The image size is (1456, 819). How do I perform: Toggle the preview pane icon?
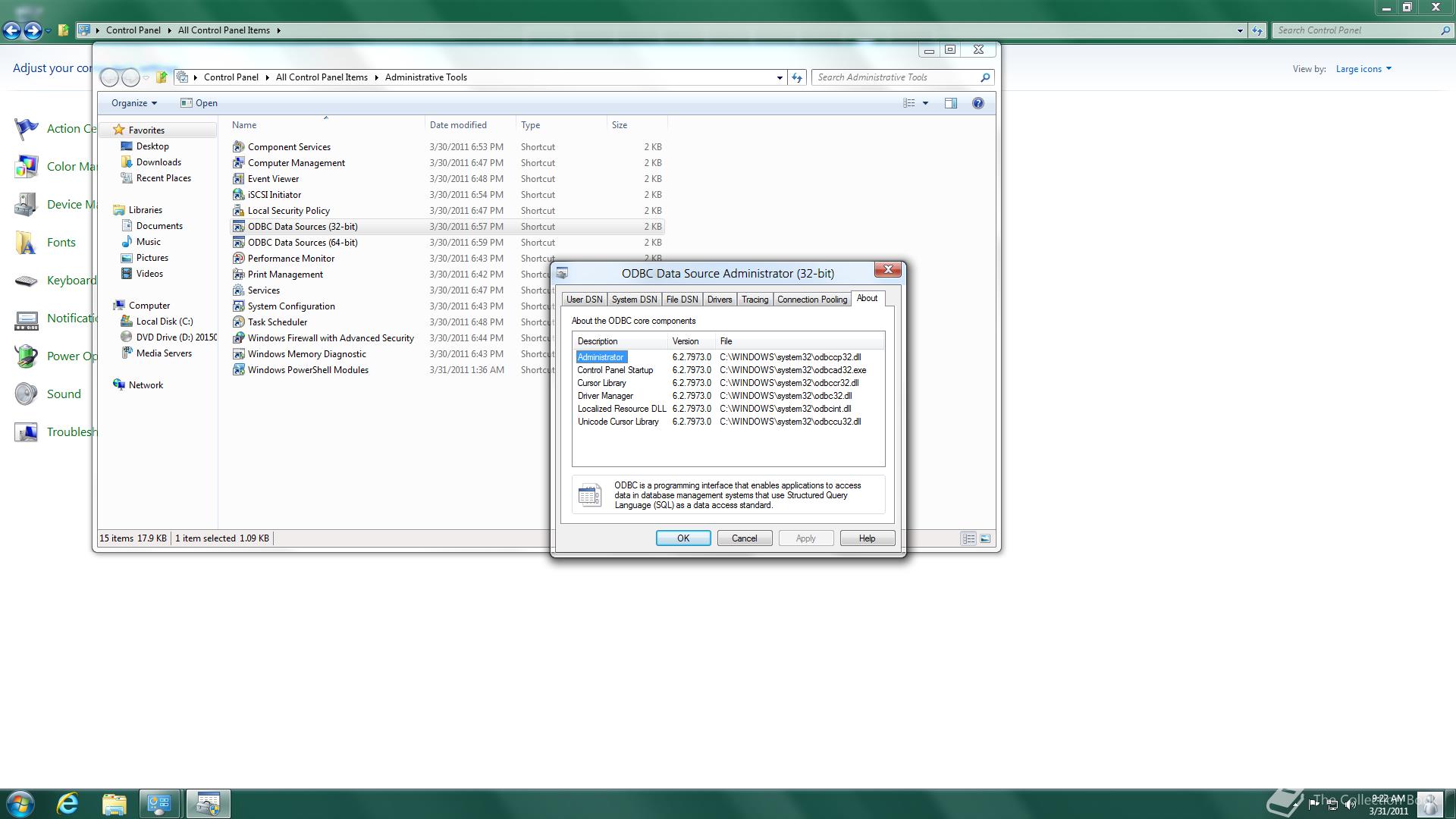point(950,103)
